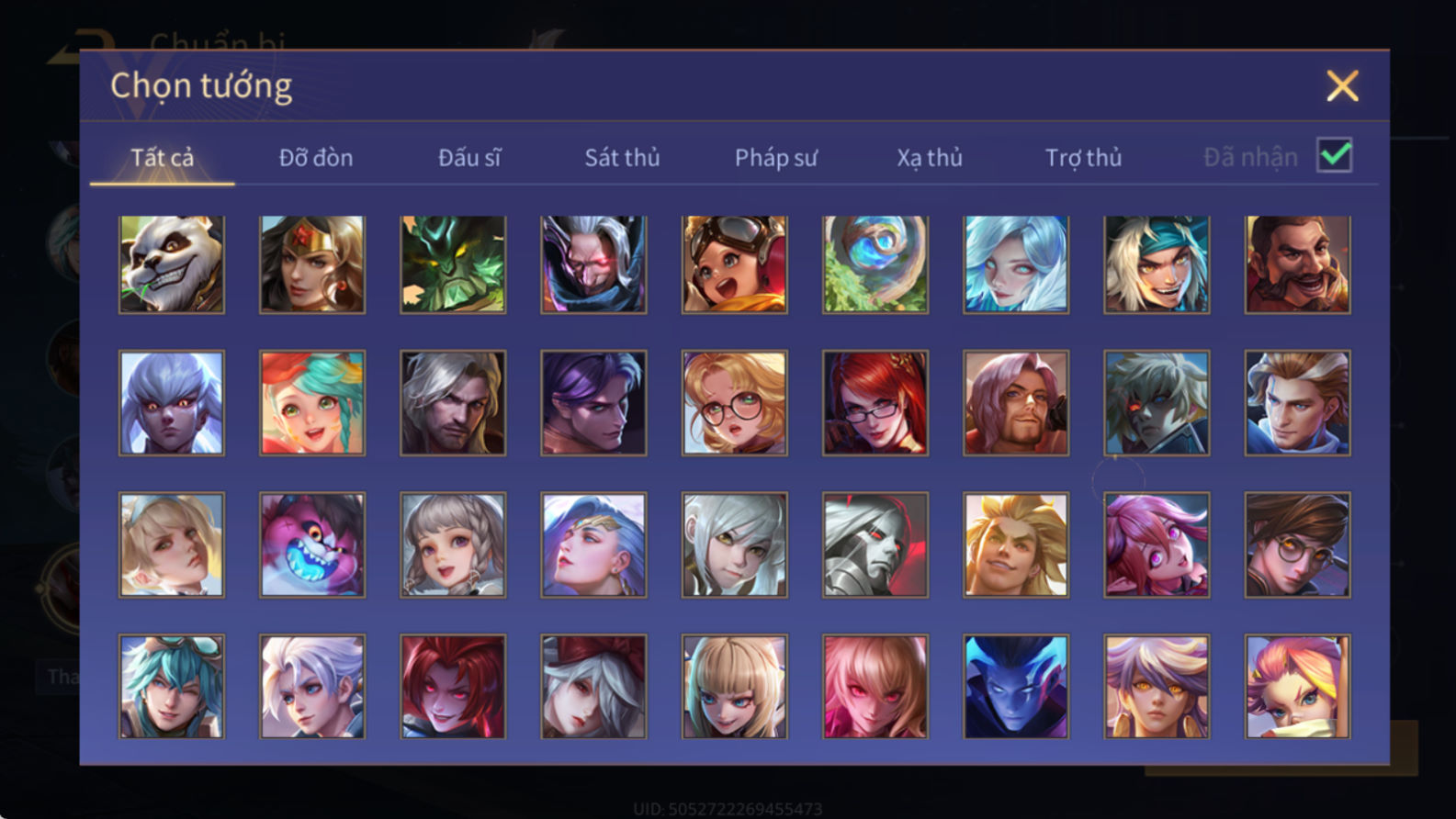Pick the green leafy tree monster hero
The width and height of the screenshot is (1456, 819).
point(453,264)
